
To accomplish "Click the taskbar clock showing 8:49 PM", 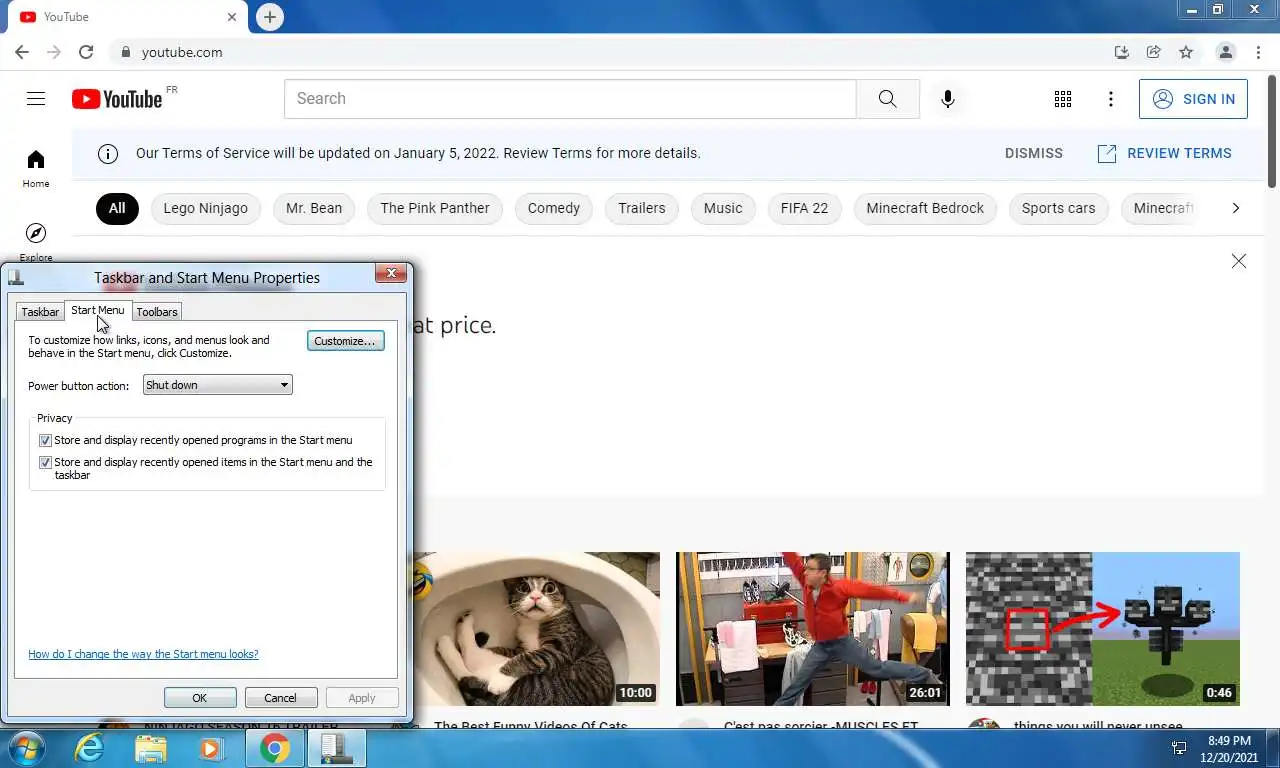I will pos(1230,749).
